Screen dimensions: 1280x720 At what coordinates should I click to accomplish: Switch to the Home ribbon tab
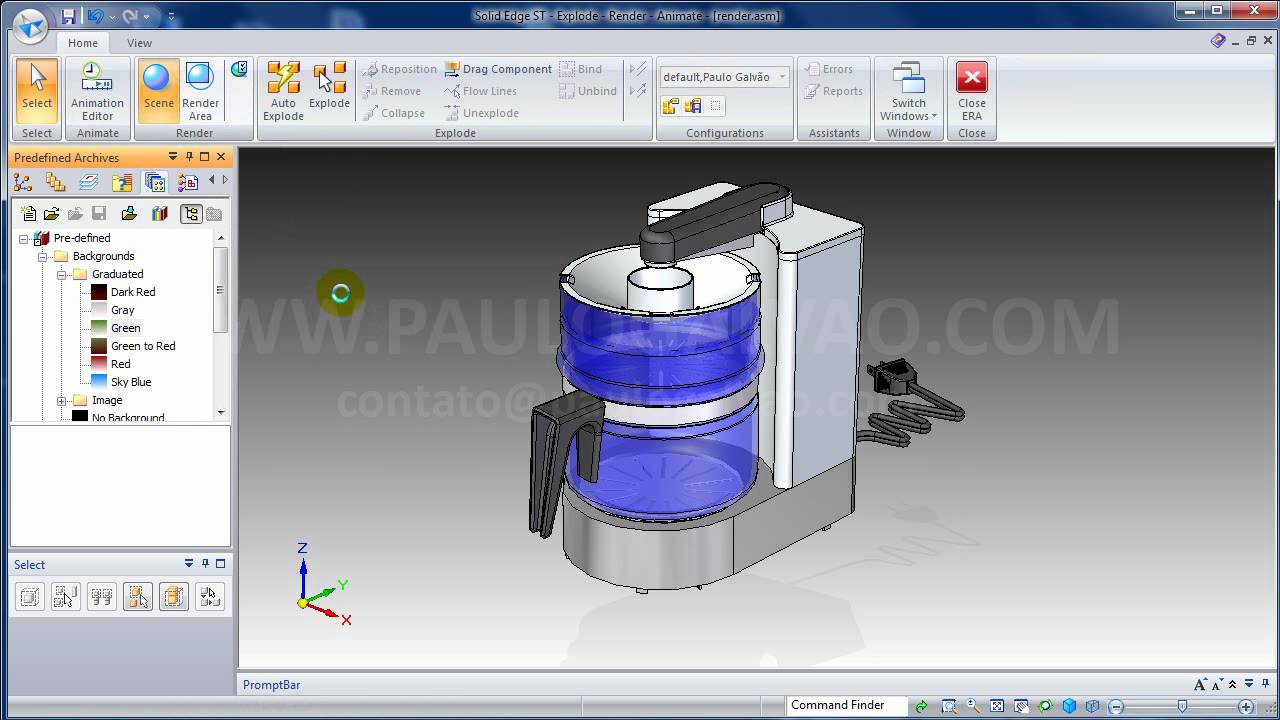[x=83, y=43]
